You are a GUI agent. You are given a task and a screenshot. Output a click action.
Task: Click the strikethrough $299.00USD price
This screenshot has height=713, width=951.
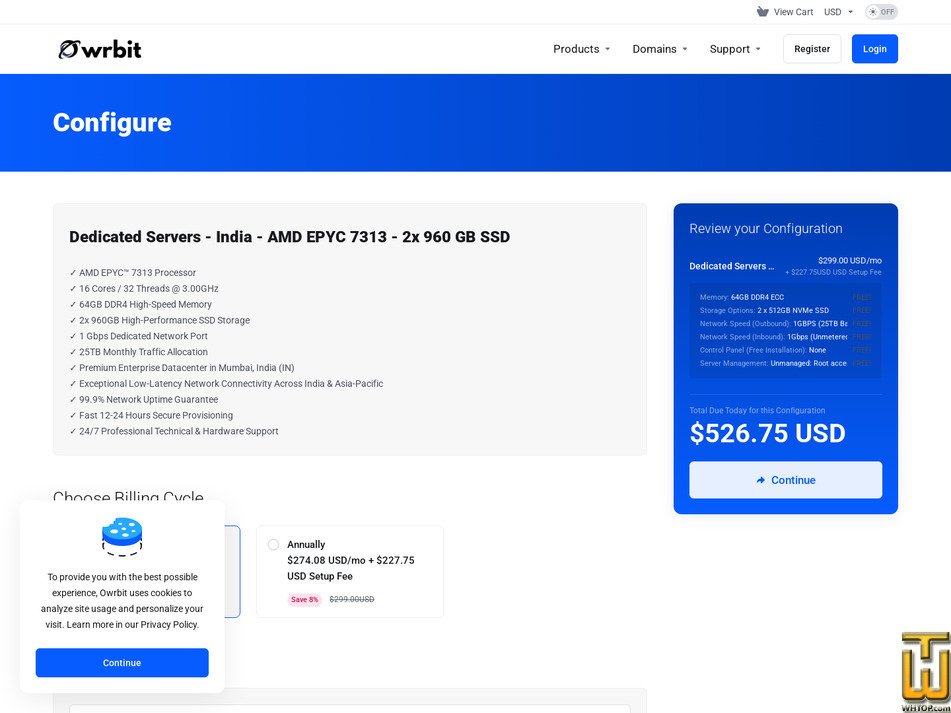point(352,600)
